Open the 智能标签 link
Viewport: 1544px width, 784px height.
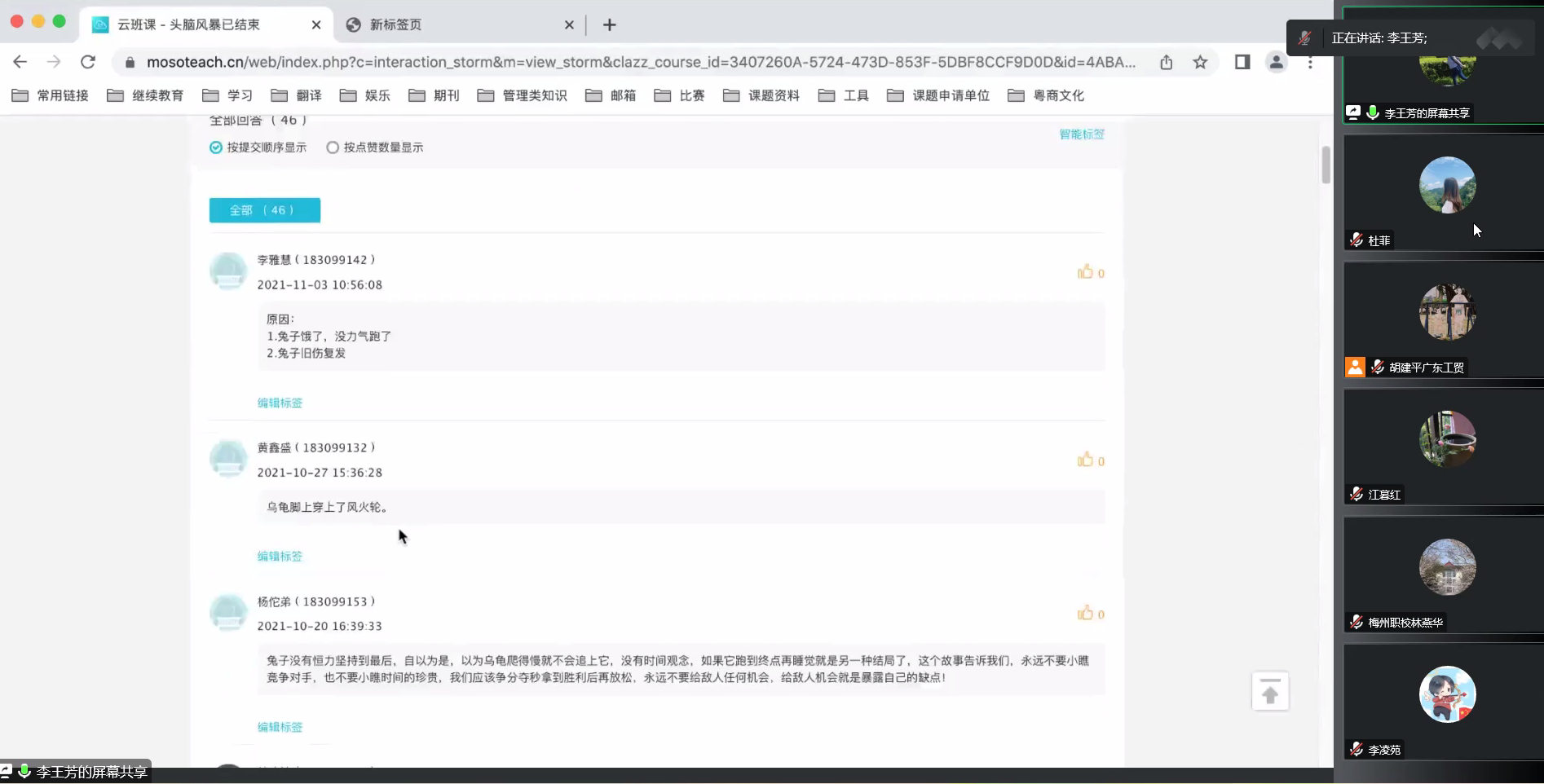(x=1081, y=134)
